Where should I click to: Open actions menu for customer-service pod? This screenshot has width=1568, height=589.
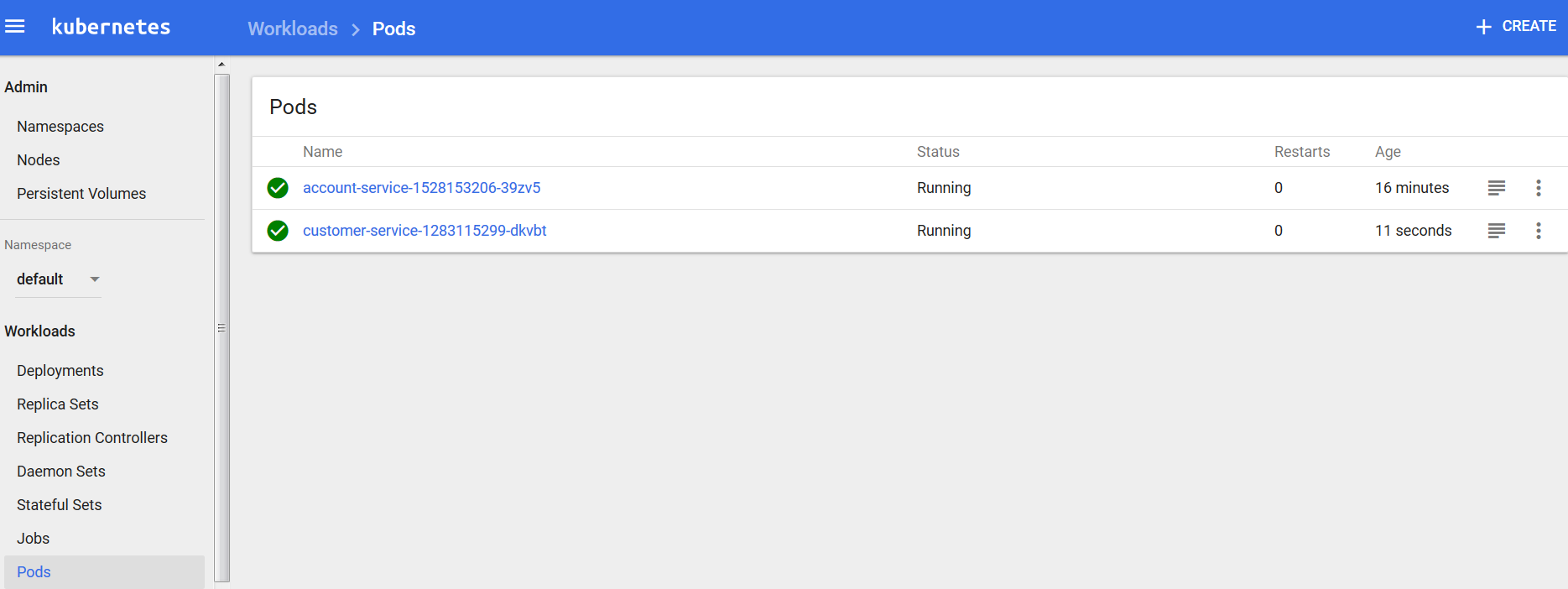click(x=1538, y=231)
